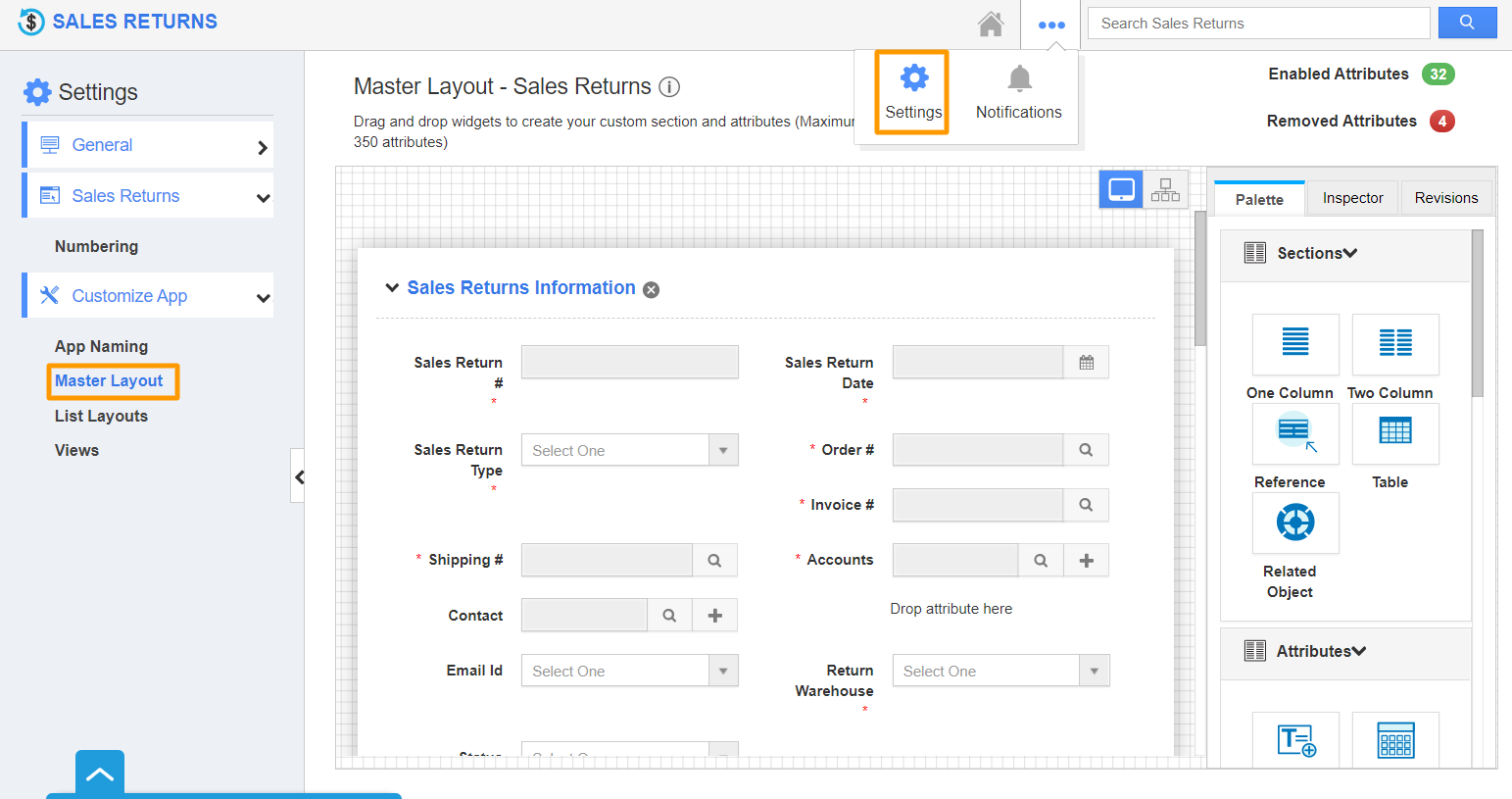
Task: Switch to the hierarchy layout view icon
Action: (x=1165, y=189)
